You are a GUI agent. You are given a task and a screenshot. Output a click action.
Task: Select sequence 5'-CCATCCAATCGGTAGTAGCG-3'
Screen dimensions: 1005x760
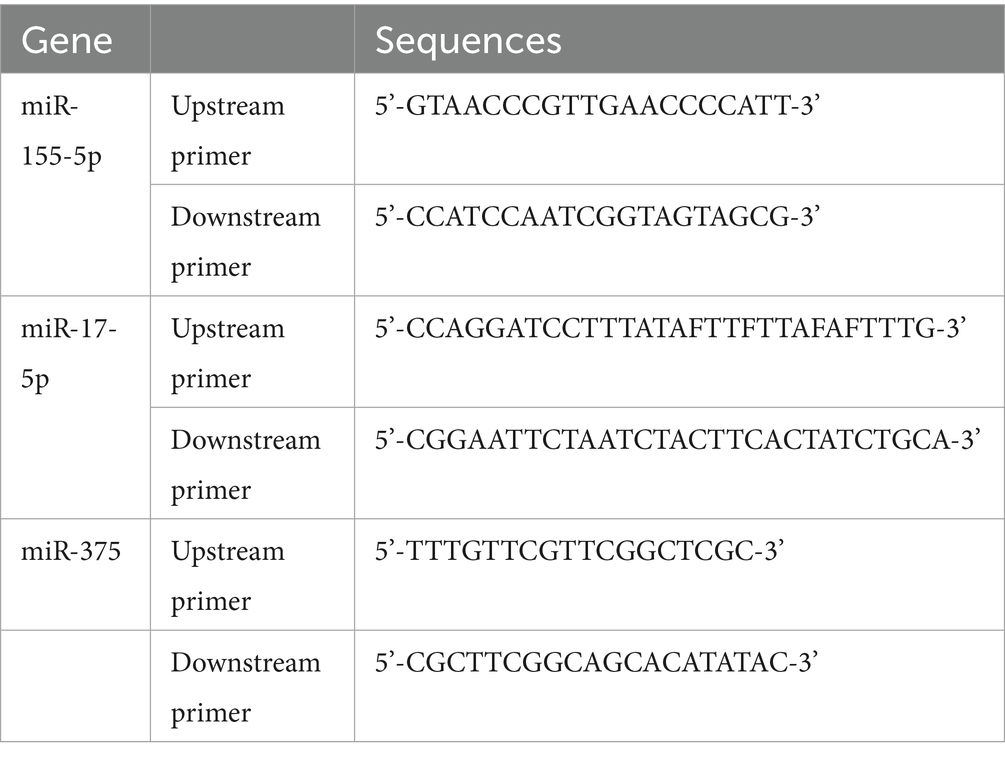coord(597,217)
